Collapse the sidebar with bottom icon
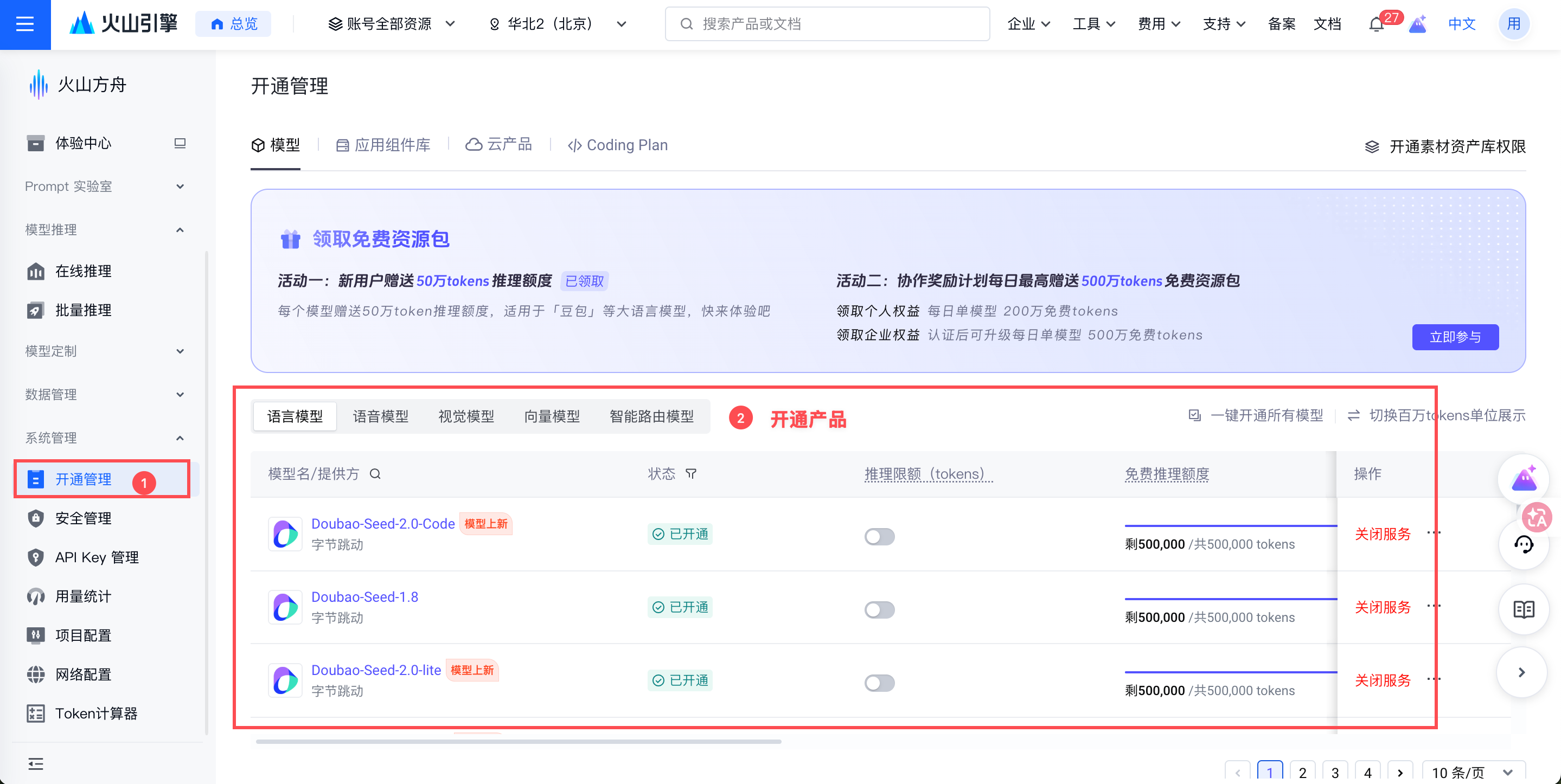1561x784 pixels. [36, 763]
